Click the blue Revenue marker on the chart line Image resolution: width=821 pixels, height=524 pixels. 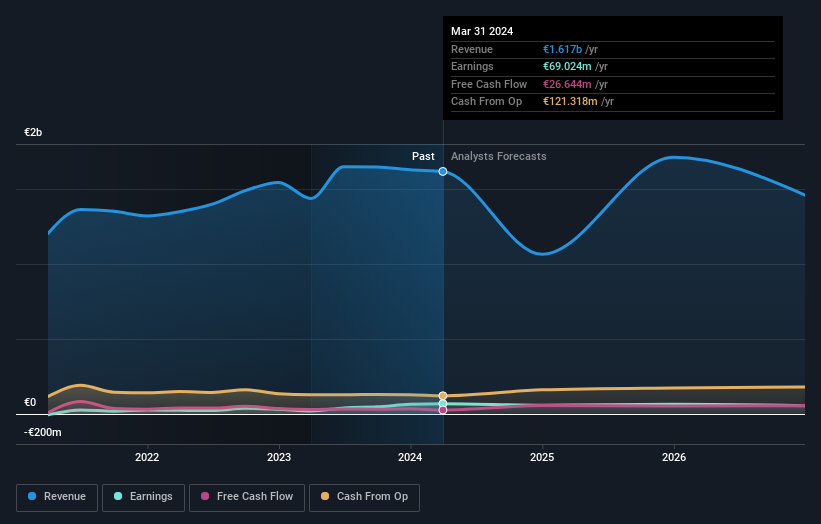tap(443, 172)
